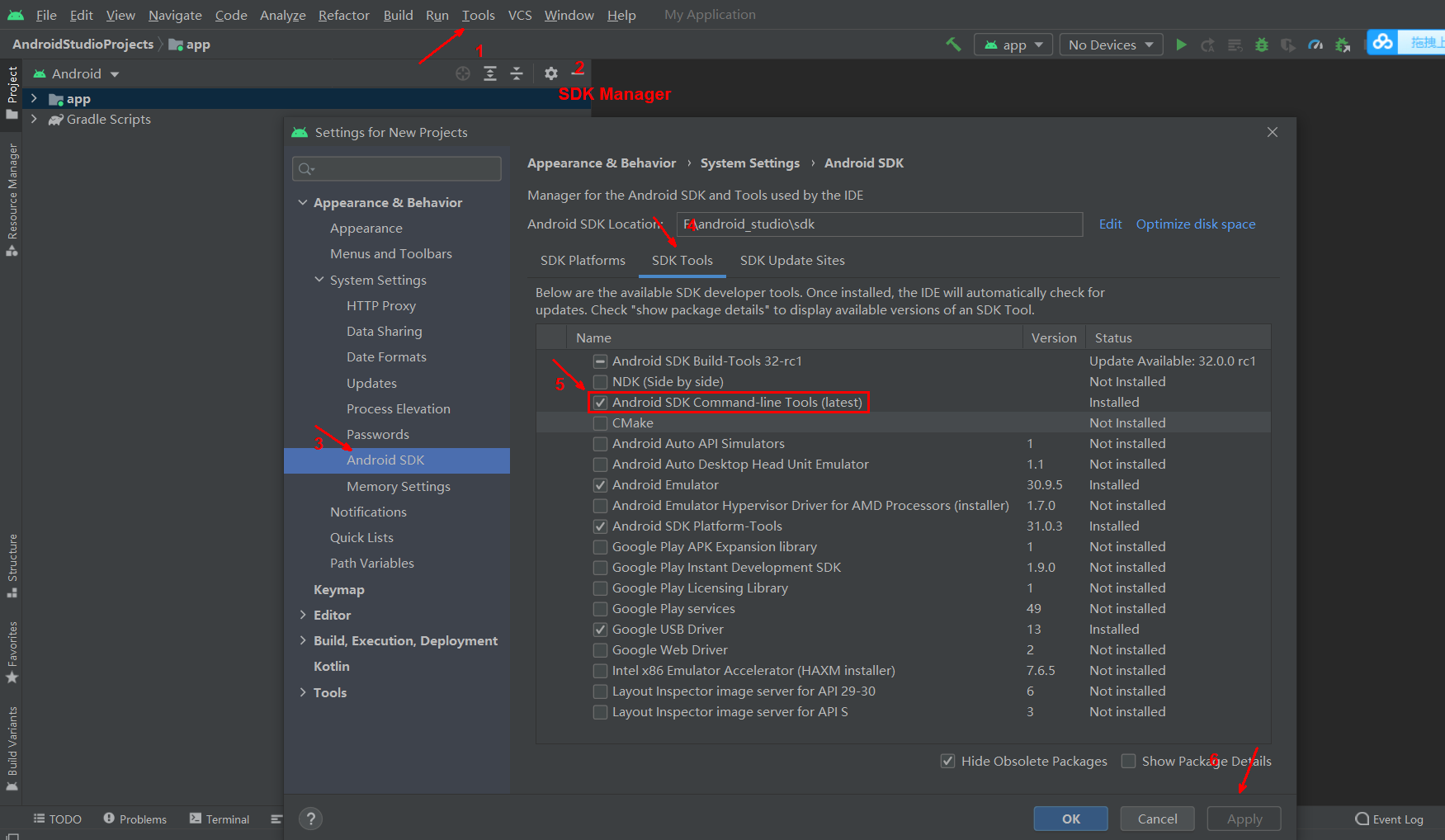This screenshot has height=840, width=1445.
Task: Click Run app with Coverage icon
Action: (1288, 45)
